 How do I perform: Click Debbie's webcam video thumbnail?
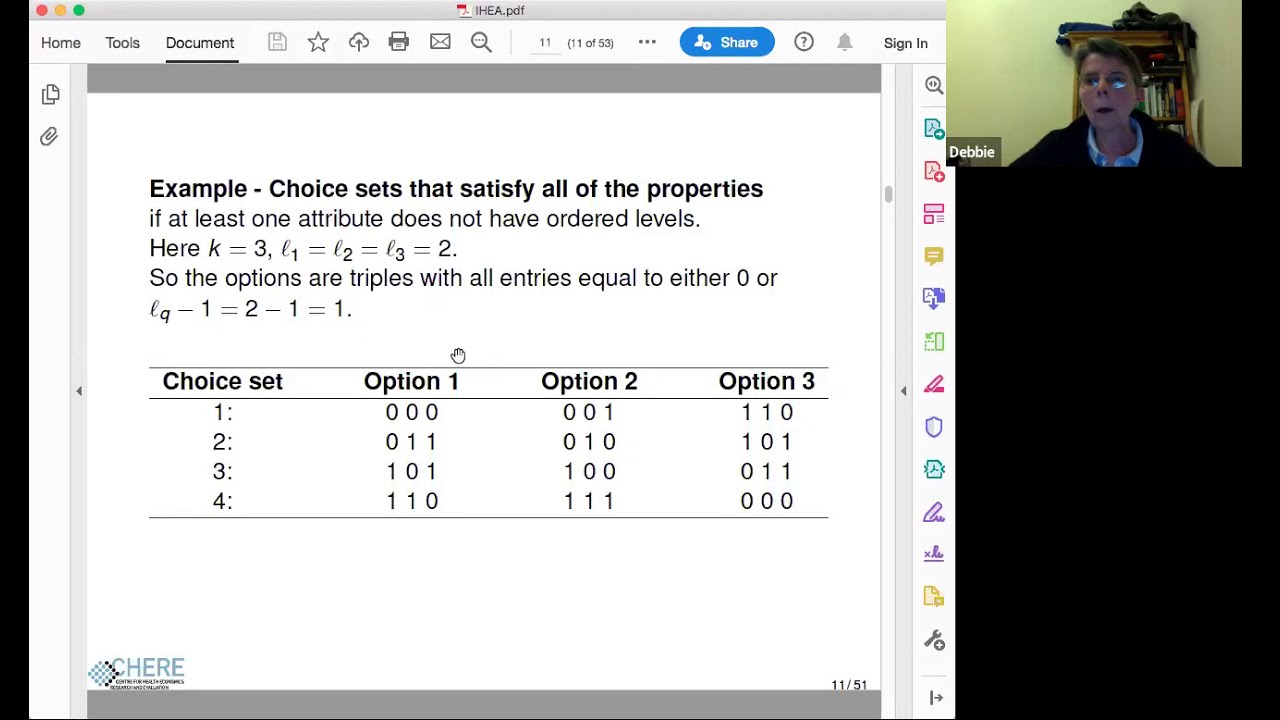click(1094, 83)
